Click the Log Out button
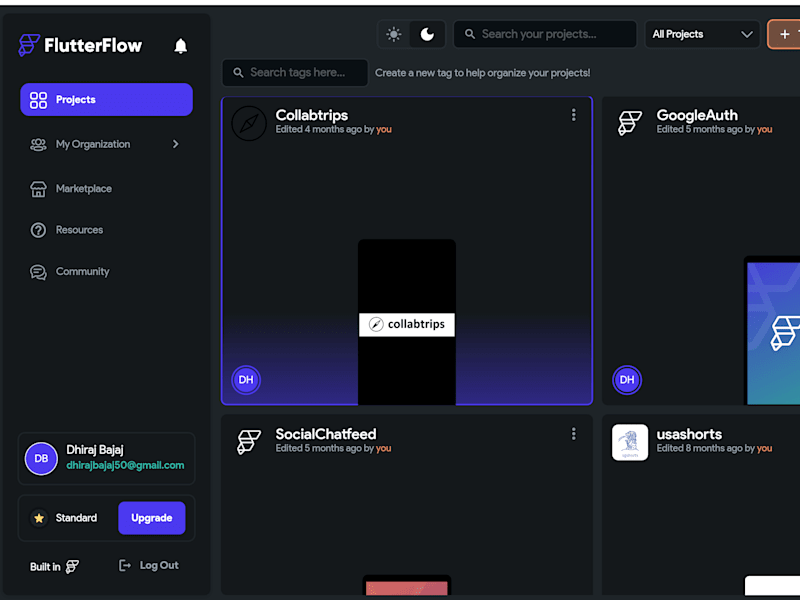This screenshot has width=800, height=600. click(x=148, y=565)
